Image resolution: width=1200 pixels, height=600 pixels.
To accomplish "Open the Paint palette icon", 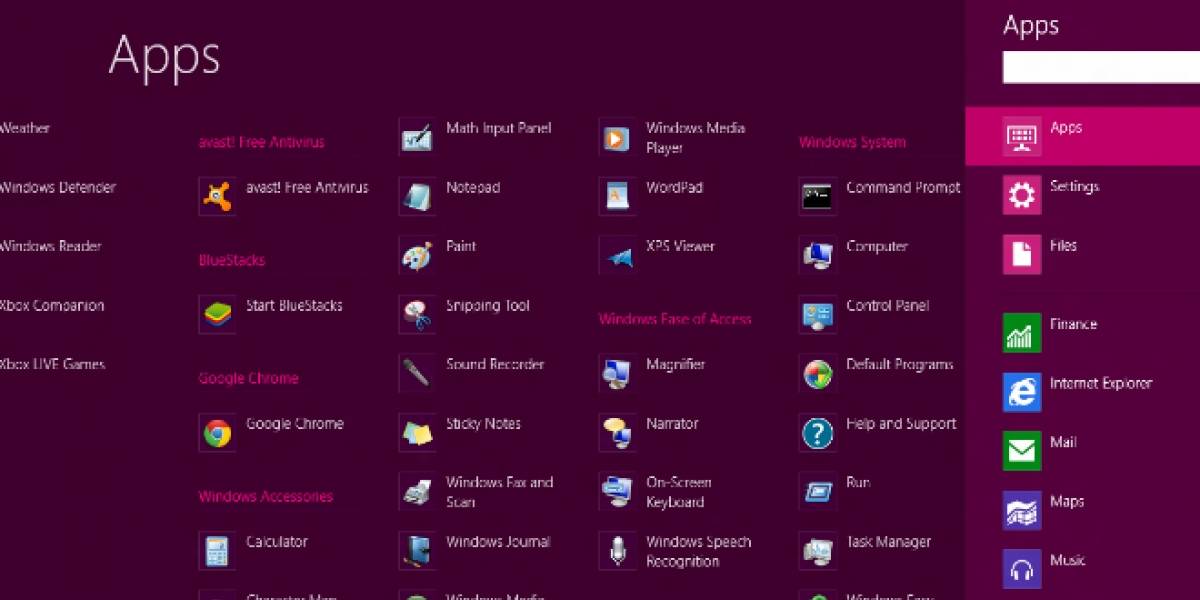I will [x=417, y=255].
